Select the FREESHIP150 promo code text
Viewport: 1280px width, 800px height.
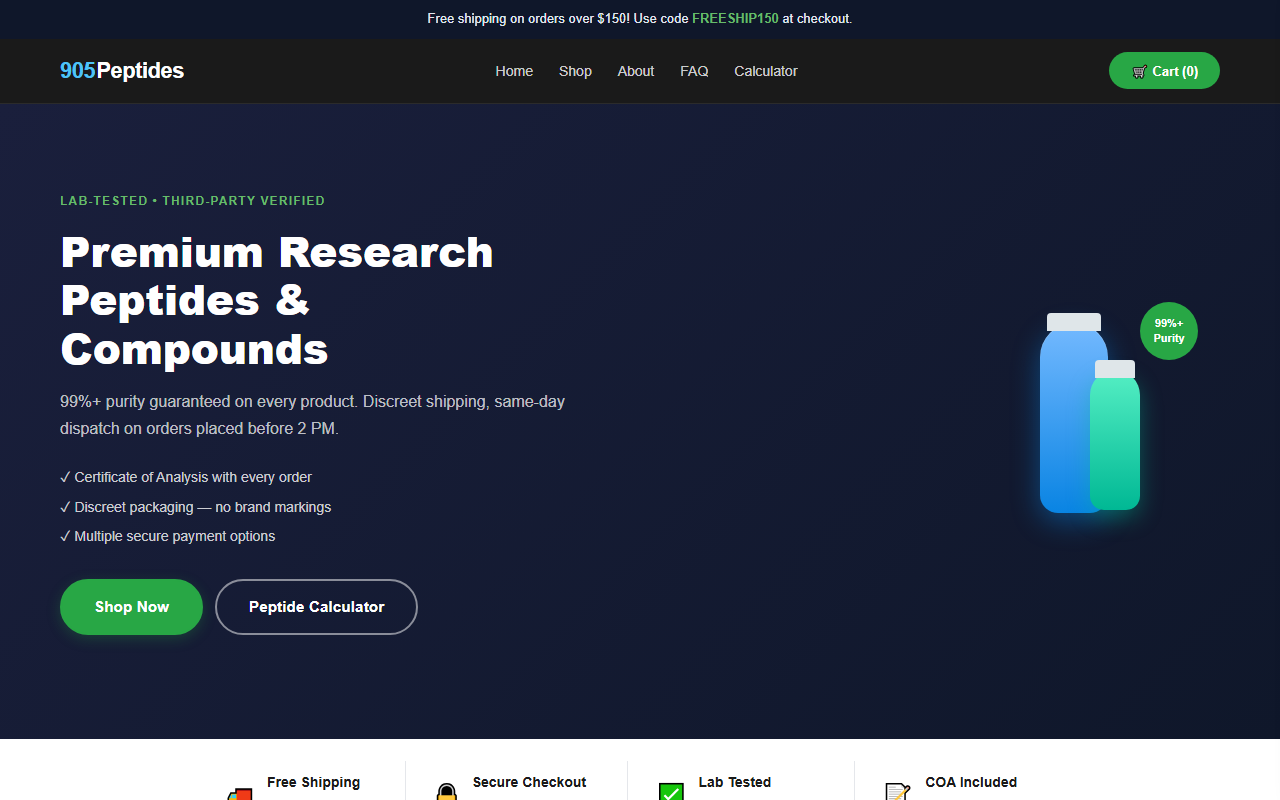[735, 19]
